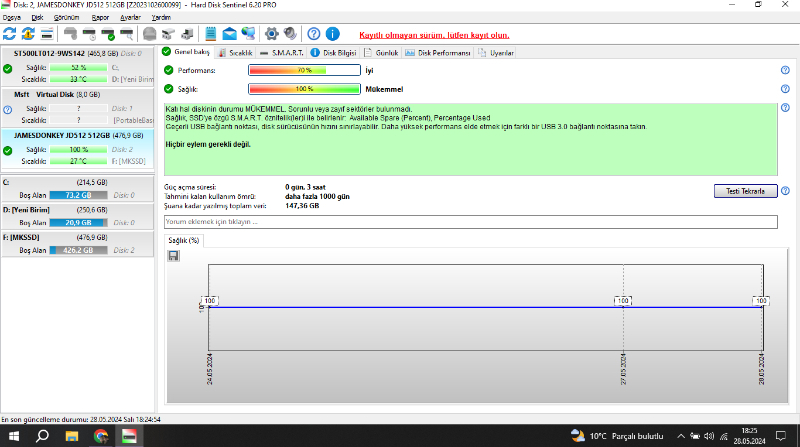Click the save floppy icon above graph
The width and height of the screenshot is (800, 447).
(173, 256)
